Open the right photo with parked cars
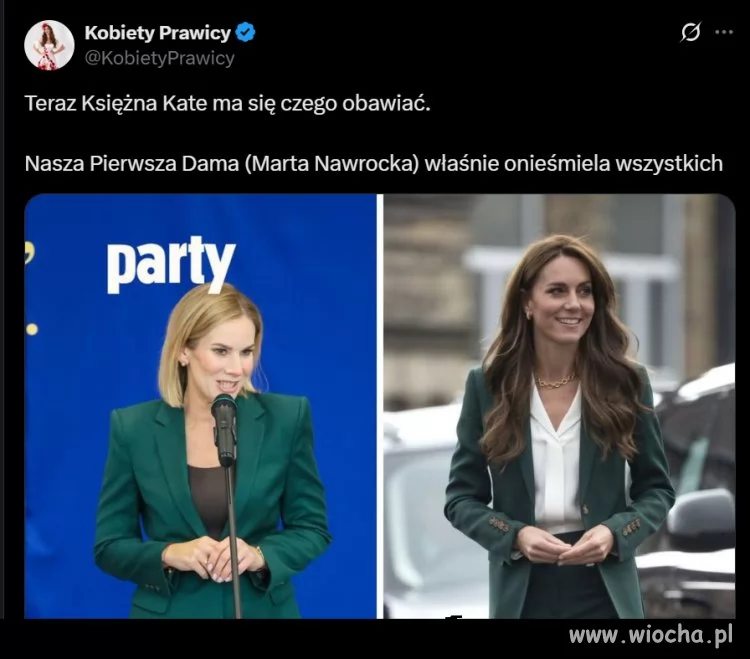 pos(559,406)
